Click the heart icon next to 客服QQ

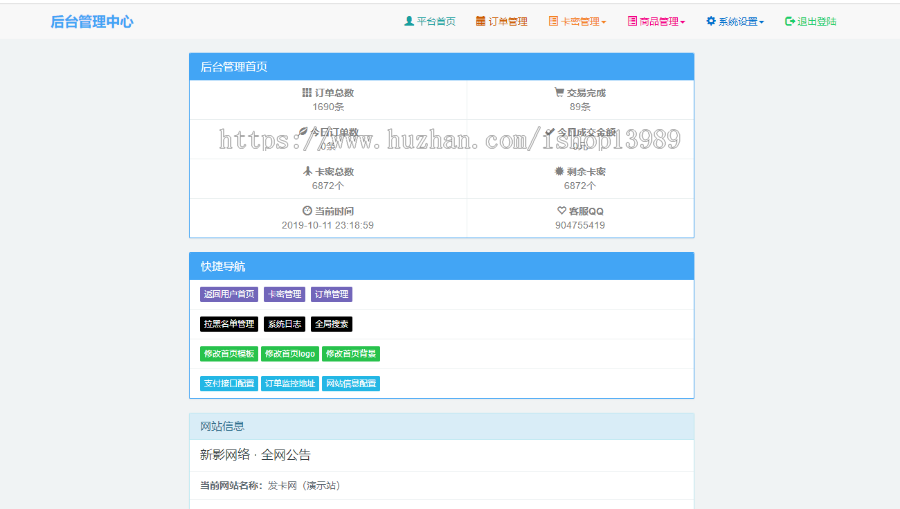[561, 211]
